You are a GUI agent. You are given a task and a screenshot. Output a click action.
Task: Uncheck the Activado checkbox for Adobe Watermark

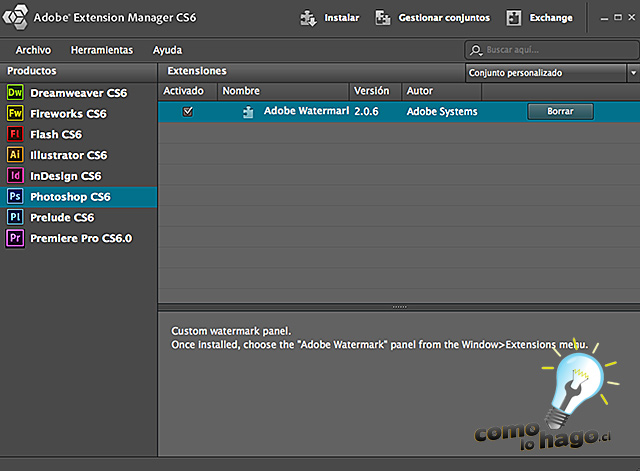click(188, 111)
